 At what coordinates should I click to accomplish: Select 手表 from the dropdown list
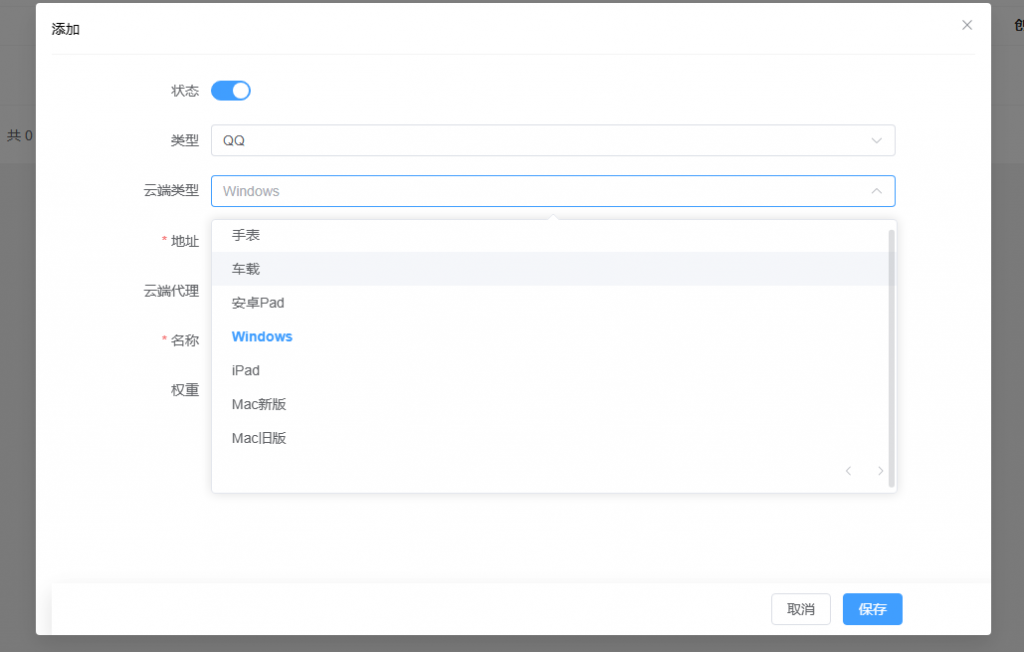(x=246, y=235)
